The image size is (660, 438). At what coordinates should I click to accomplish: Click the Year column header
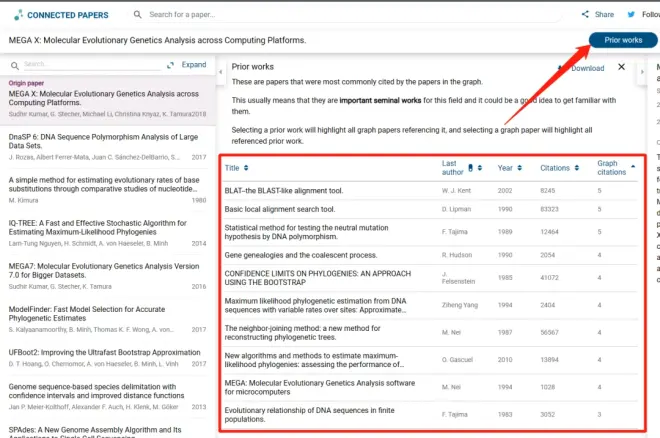click(x=505, y=168)
